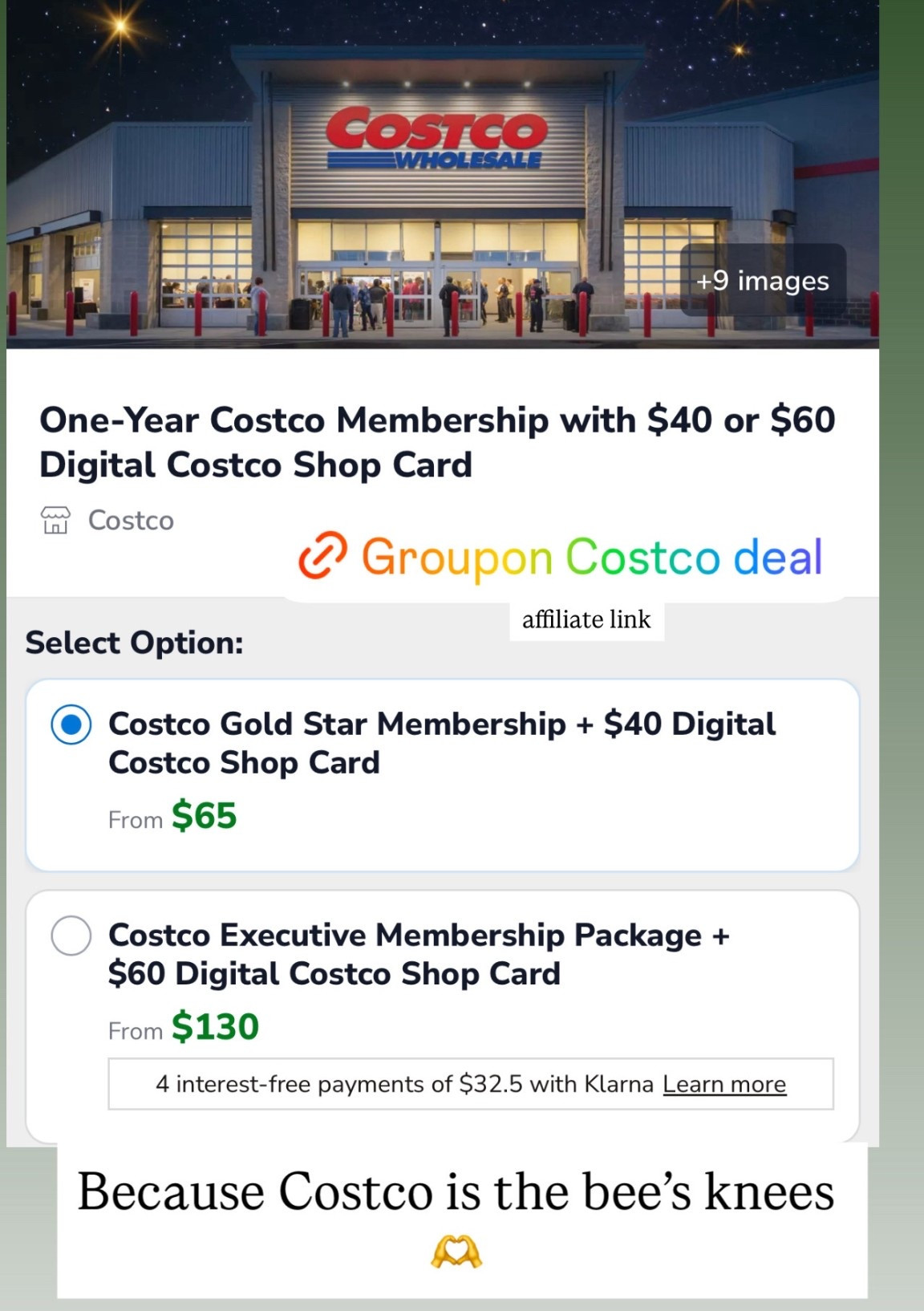The image size is (924, 1311).
Task: Select the Costco Executive Membership radio button
Action: click(69, 933)
